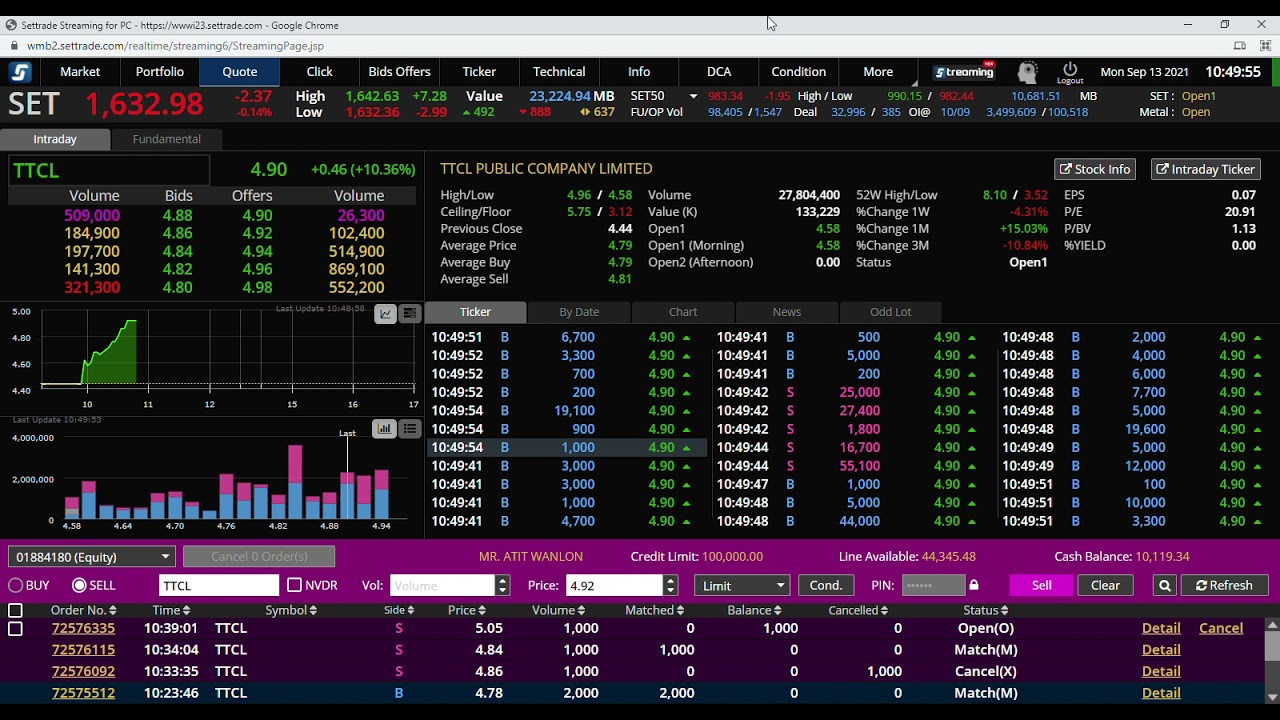This screenshot has height=720, width=1280.
Task: Click the Refresh button
Action: click(1224, 586)
